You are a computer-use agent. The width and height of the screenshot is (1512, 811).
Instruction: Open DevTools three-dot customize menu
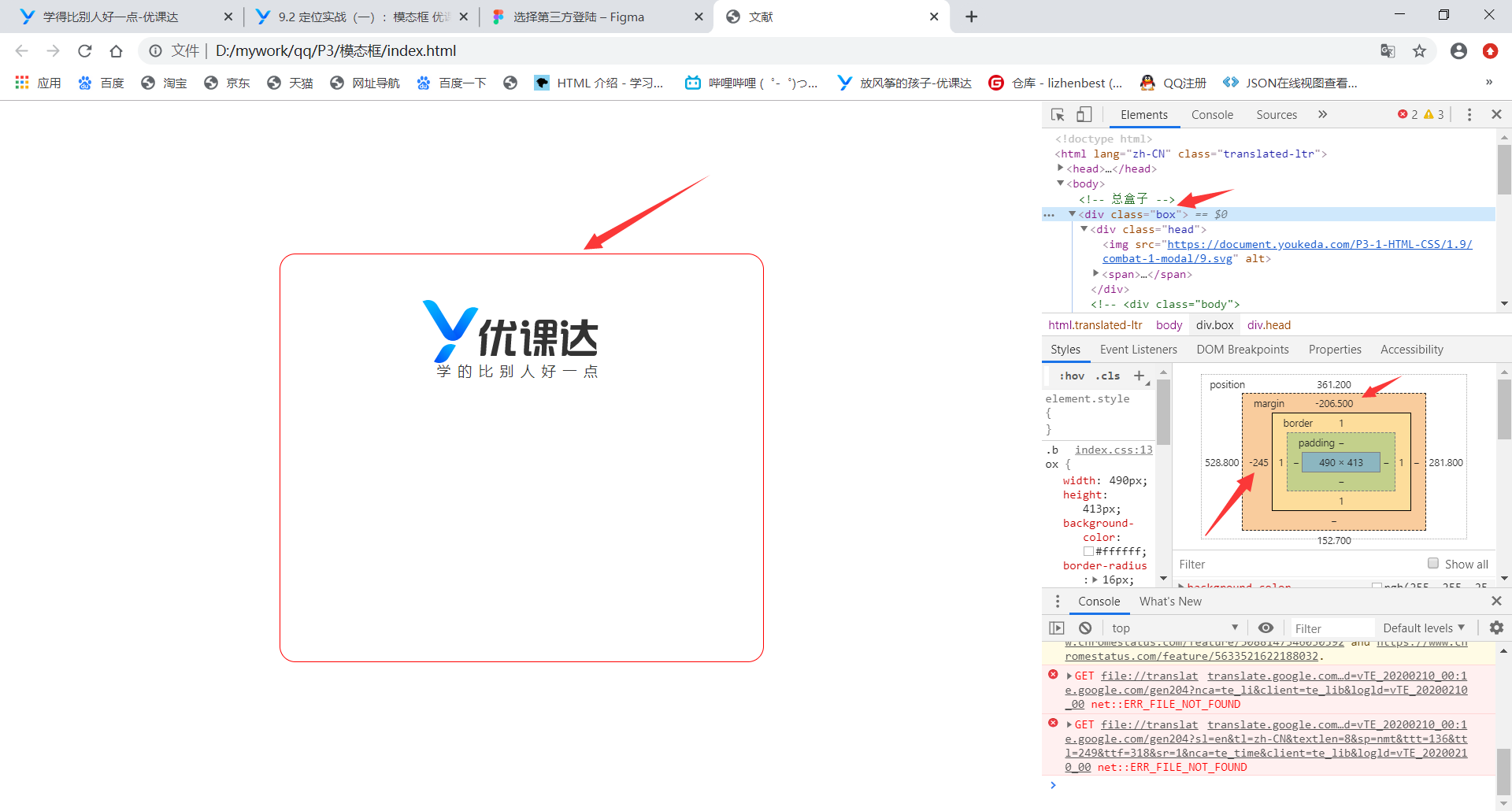pos(1469,115)
